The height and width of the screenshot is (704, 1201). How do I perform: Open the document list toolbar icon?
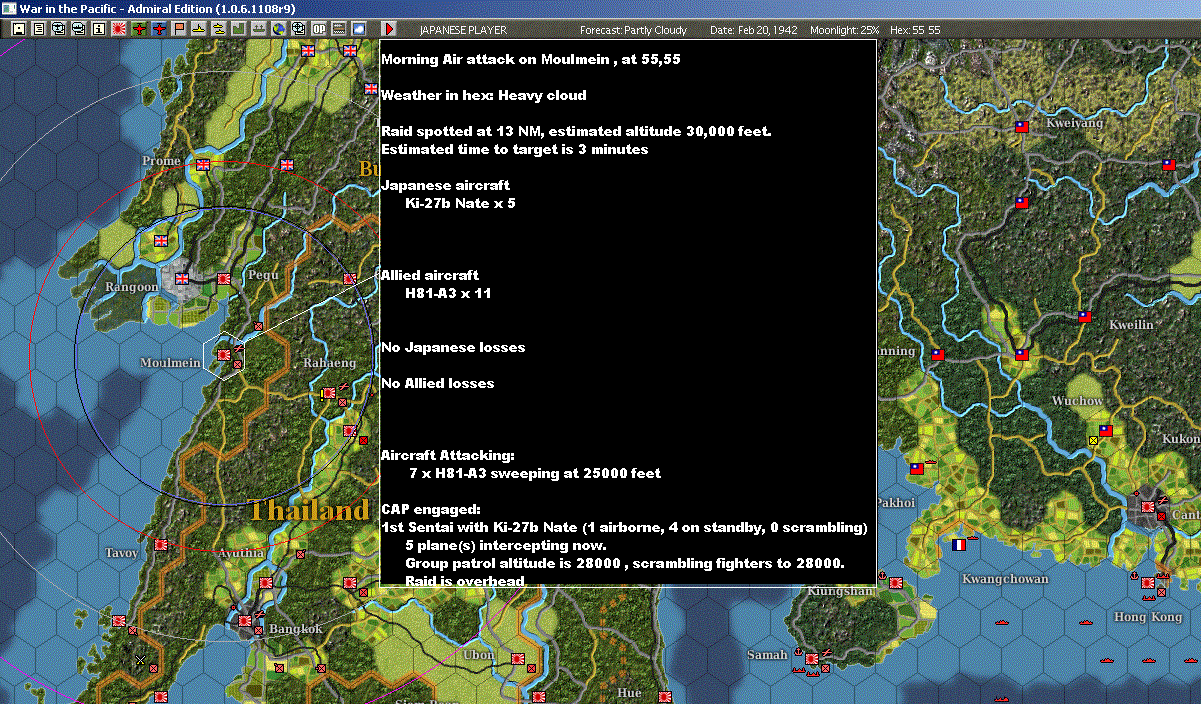click(39, 29)
